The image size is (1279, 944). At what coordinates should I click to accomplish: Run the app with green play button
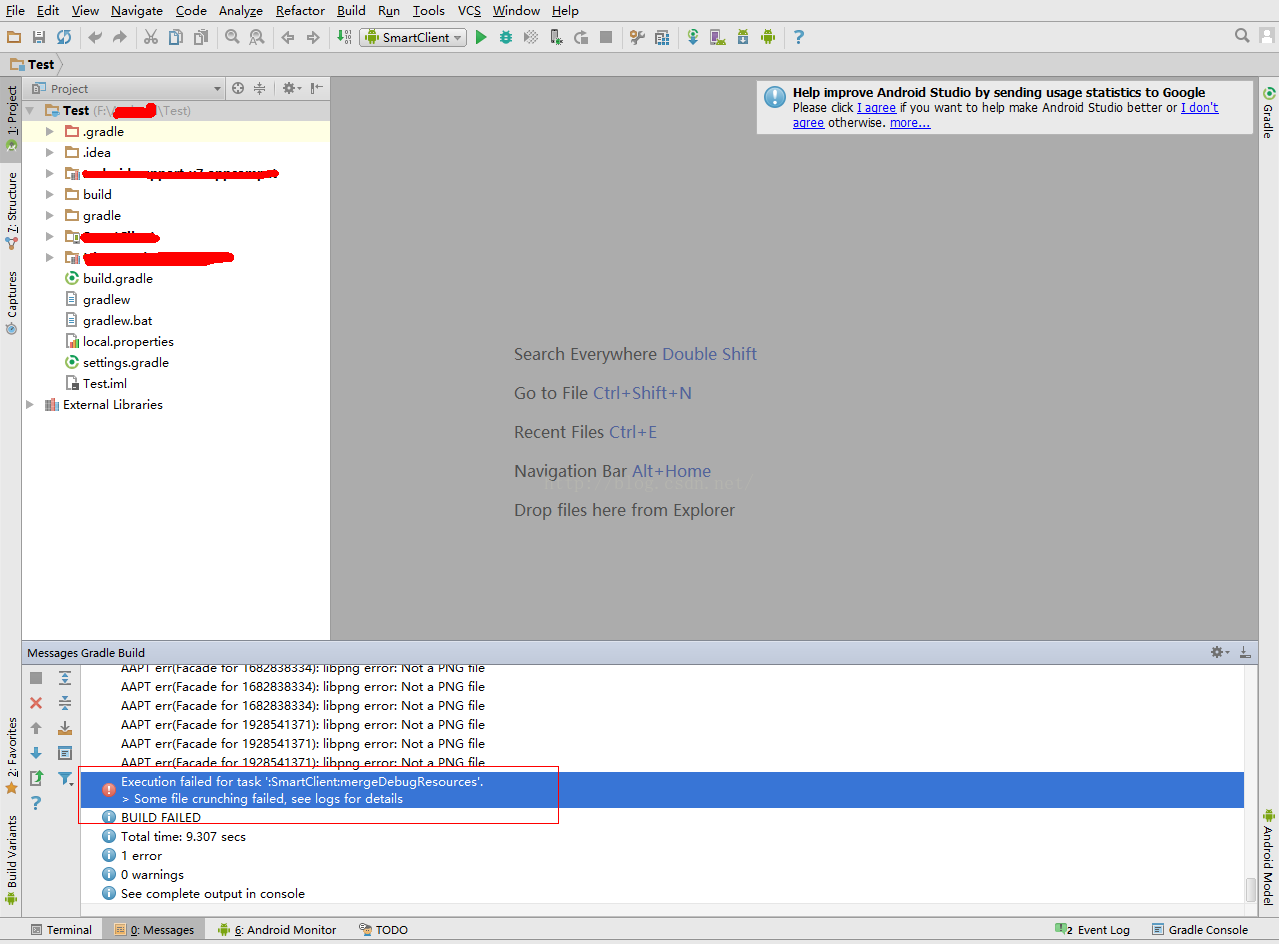click(x=481, y=37)
